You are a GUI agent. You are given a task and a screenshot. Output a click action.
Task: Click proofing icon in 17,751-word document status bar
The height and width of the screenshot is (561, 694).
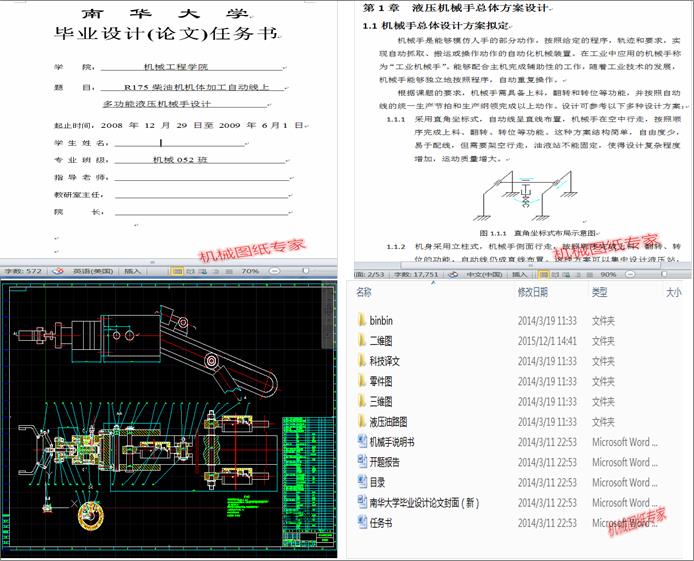(453, 275)
